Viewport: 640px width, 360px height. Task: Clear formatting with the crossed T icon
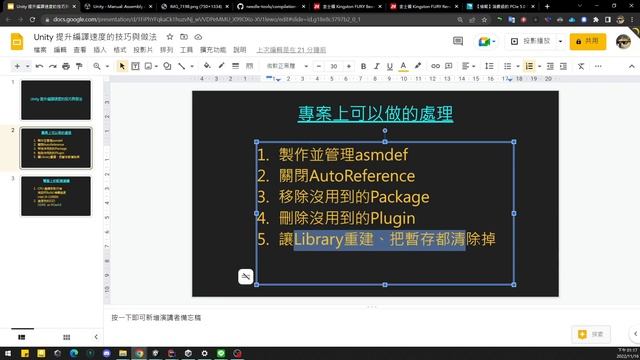(581, 66)
